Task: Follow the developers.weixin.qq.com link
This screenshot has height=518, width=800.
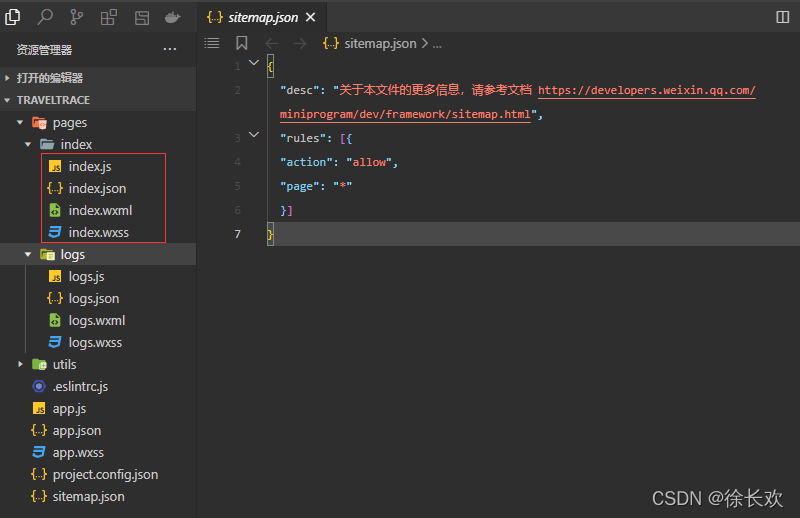Action: (x=646, y=90)
